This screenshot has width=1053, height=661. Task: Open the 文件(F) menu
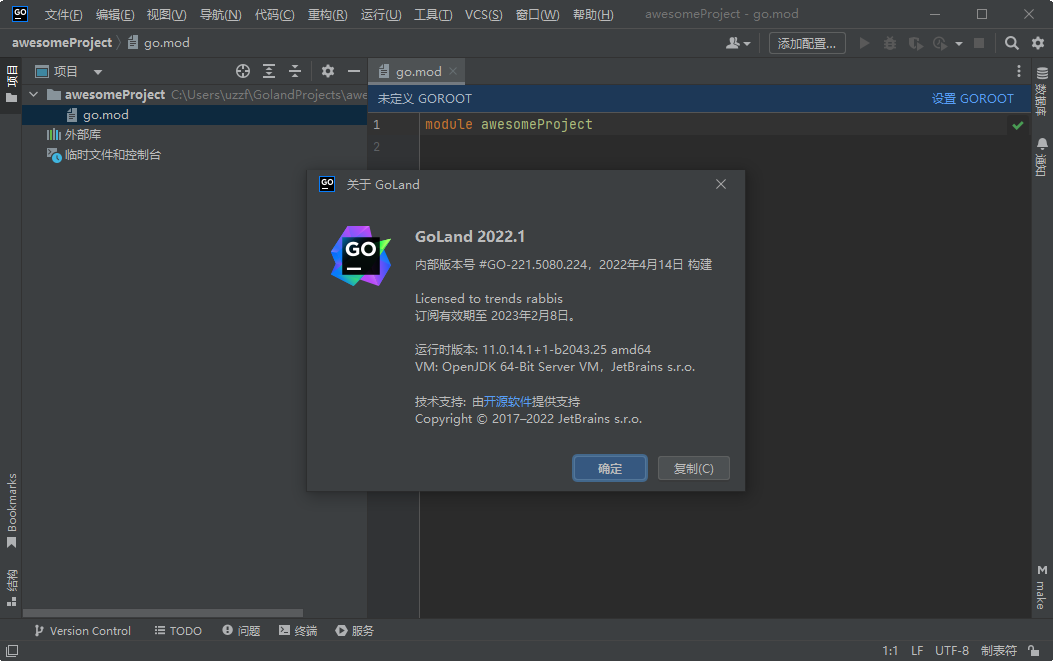coord(63,14)
